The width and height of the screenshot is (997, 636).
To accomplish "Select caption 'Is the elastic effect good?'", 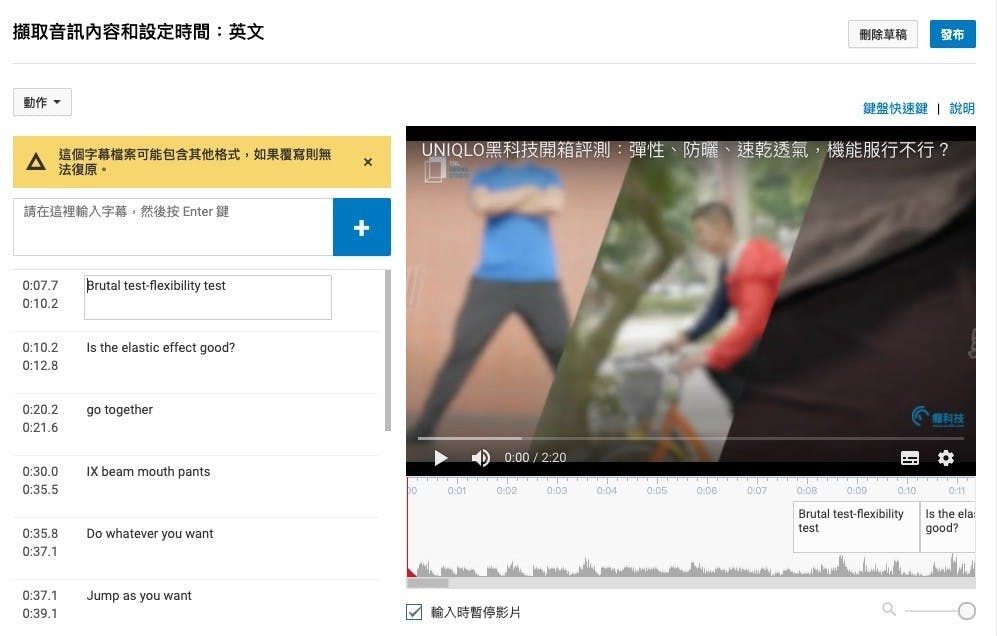I will pos(160,348).
